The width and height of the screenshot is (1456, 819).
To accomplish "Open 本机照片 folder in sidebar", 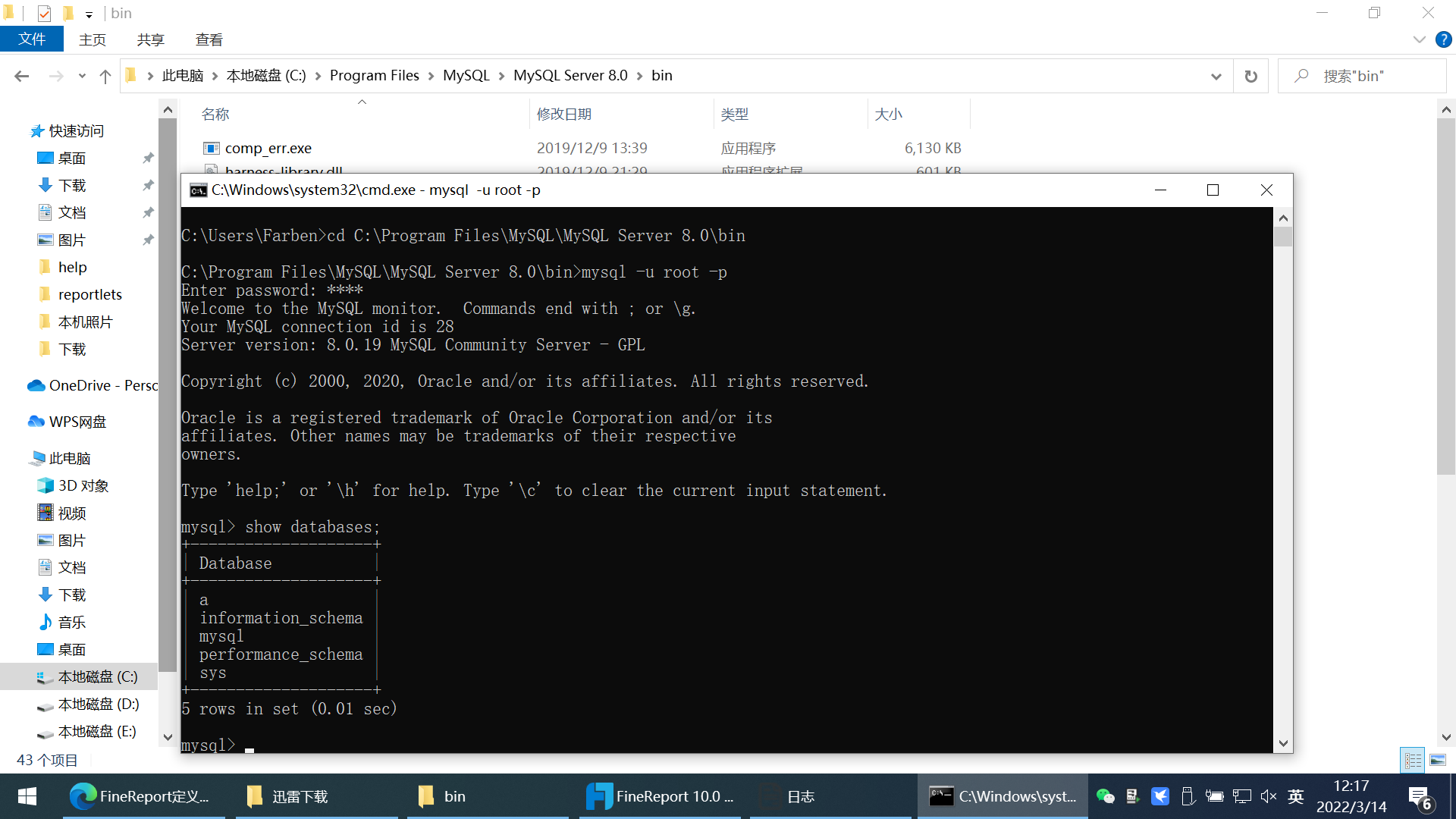I will tap(85, 322).
